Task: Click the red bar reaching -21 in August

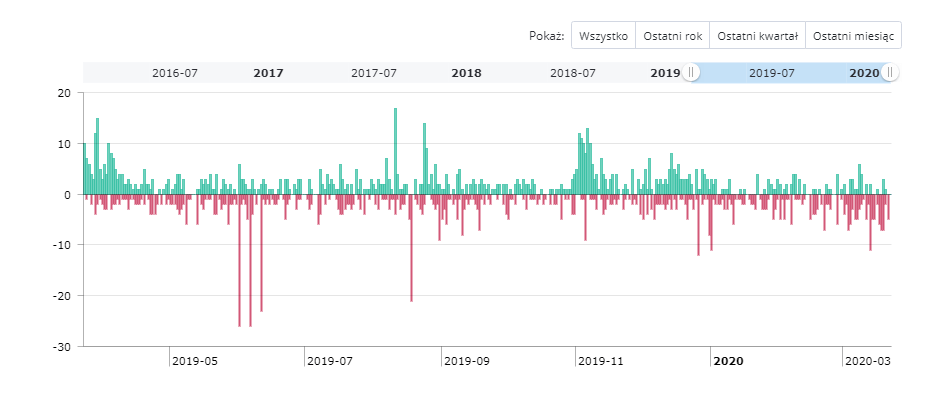Action: coord(411,248)
